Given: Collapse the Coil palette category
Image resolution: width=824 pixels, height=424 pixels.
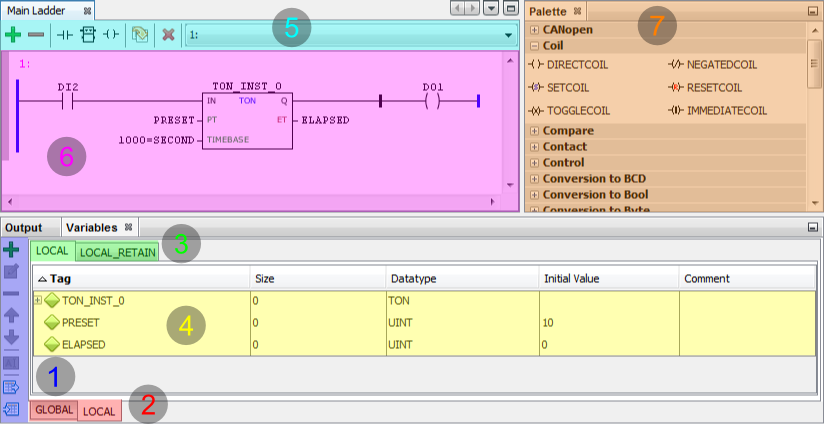Looking at the screenshot, I should click(535, 46).
